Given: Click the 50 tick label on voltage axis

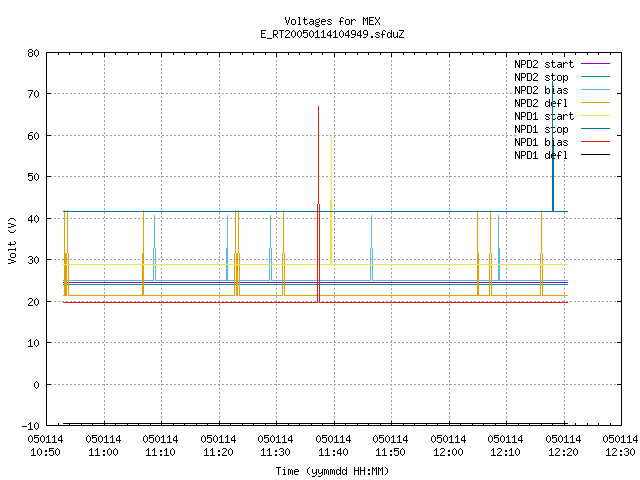Looking at the screenshot, I should point(33,177).
